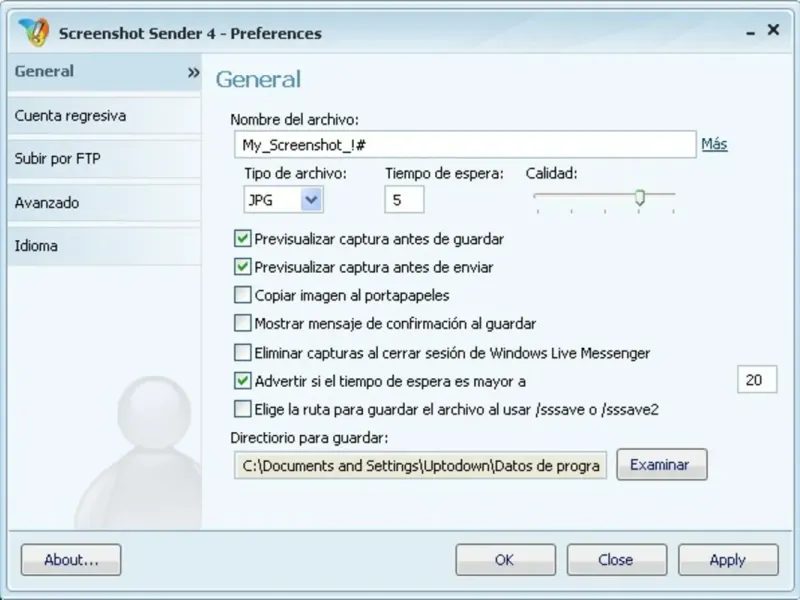This screenshot has width=800, height=600.
Task: Select the Idioma section
Action: coord(36,245)
